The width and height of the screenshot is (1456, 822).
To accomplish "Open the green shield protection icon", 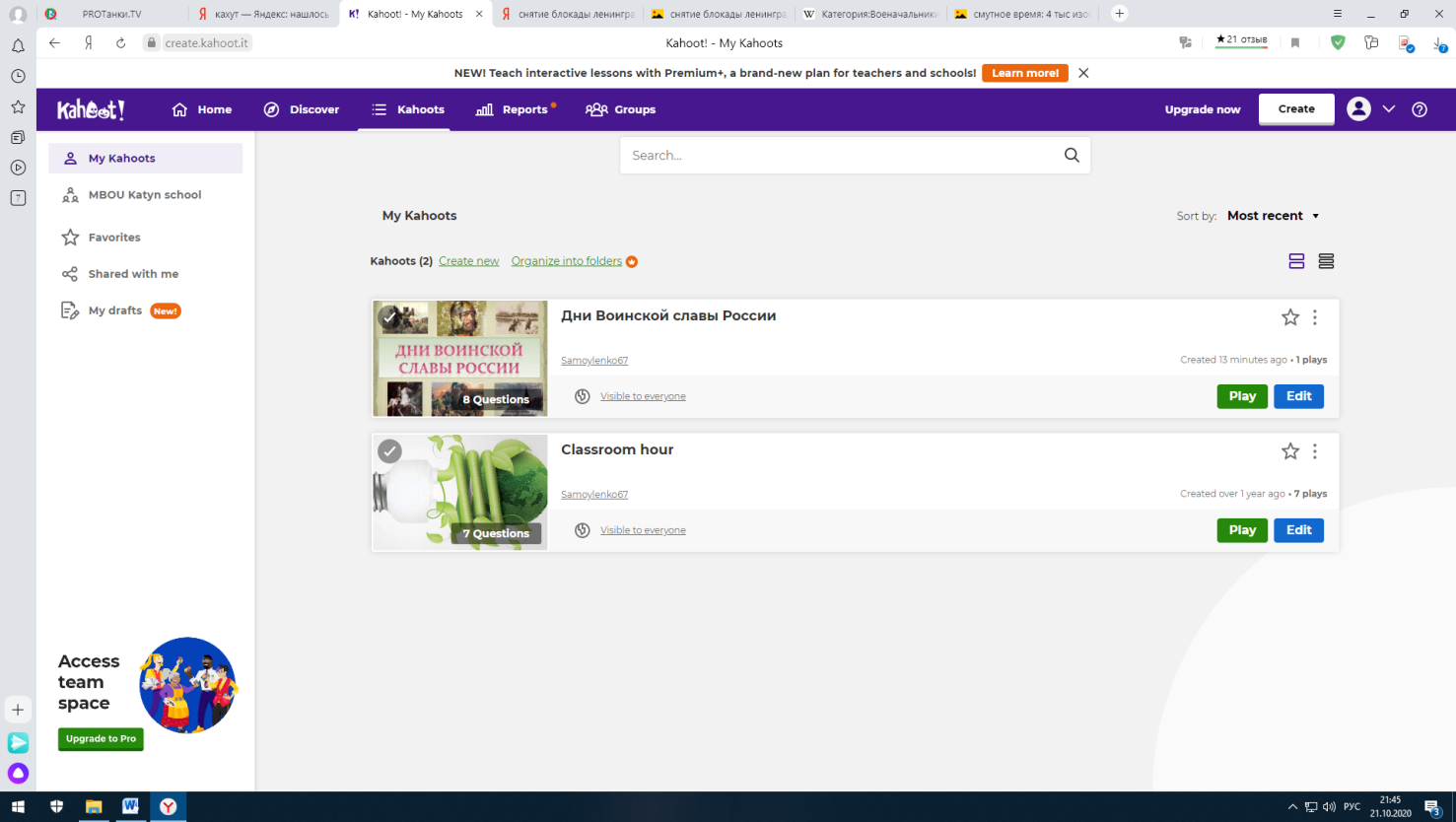I will click(1338, 42).
